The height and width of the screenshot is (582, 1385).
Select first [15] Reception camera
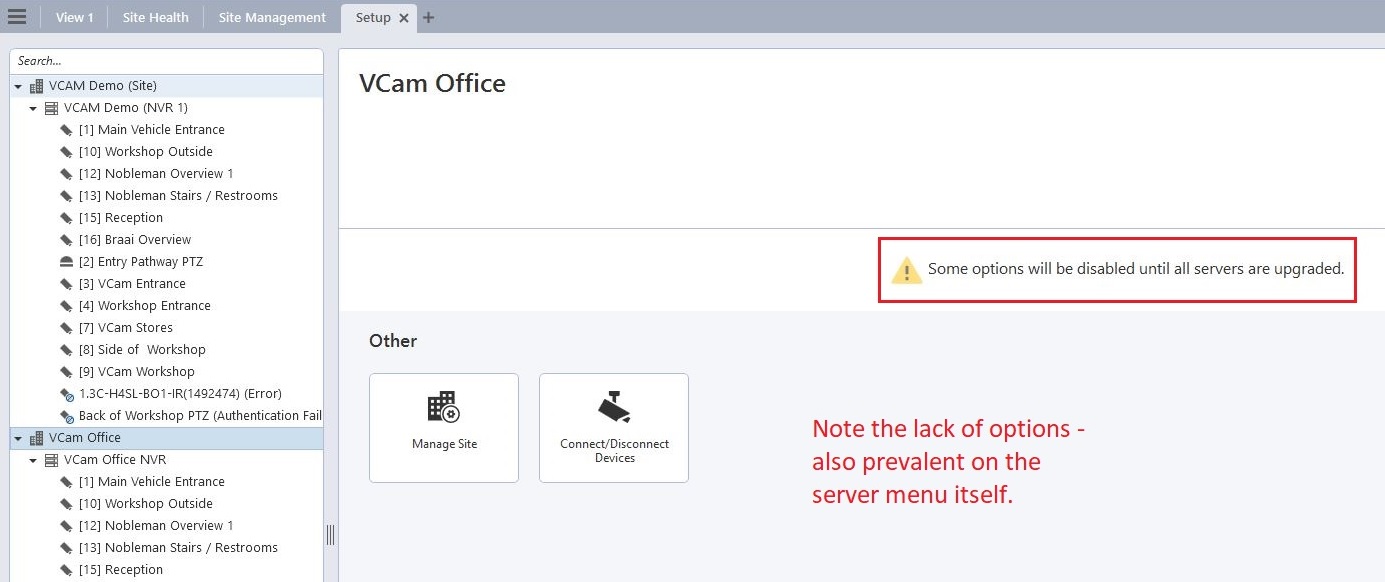click(x=121, y=218)
